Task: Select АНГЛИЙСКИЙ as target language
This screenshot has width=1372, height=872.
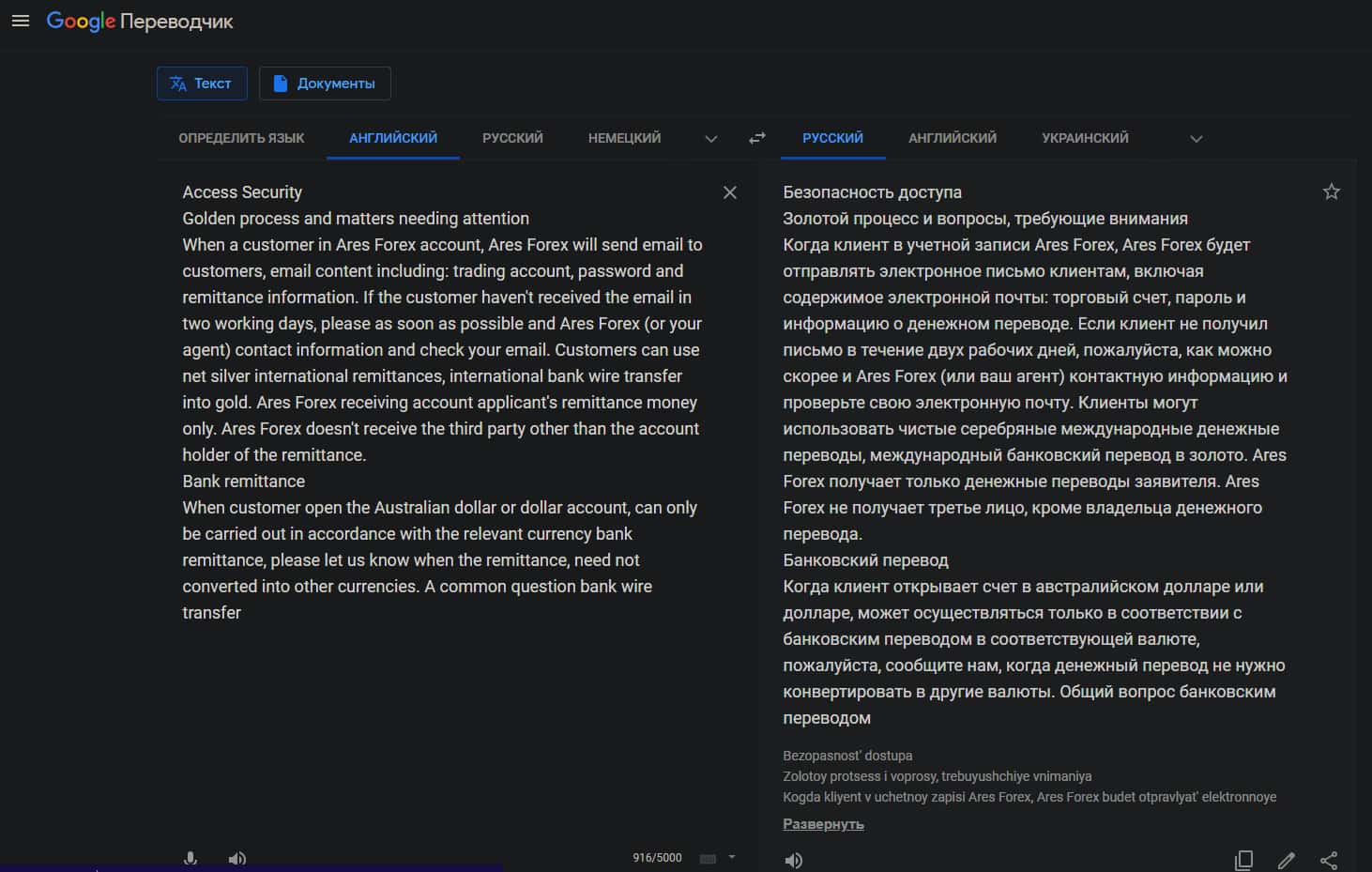Action: [953, 138]
